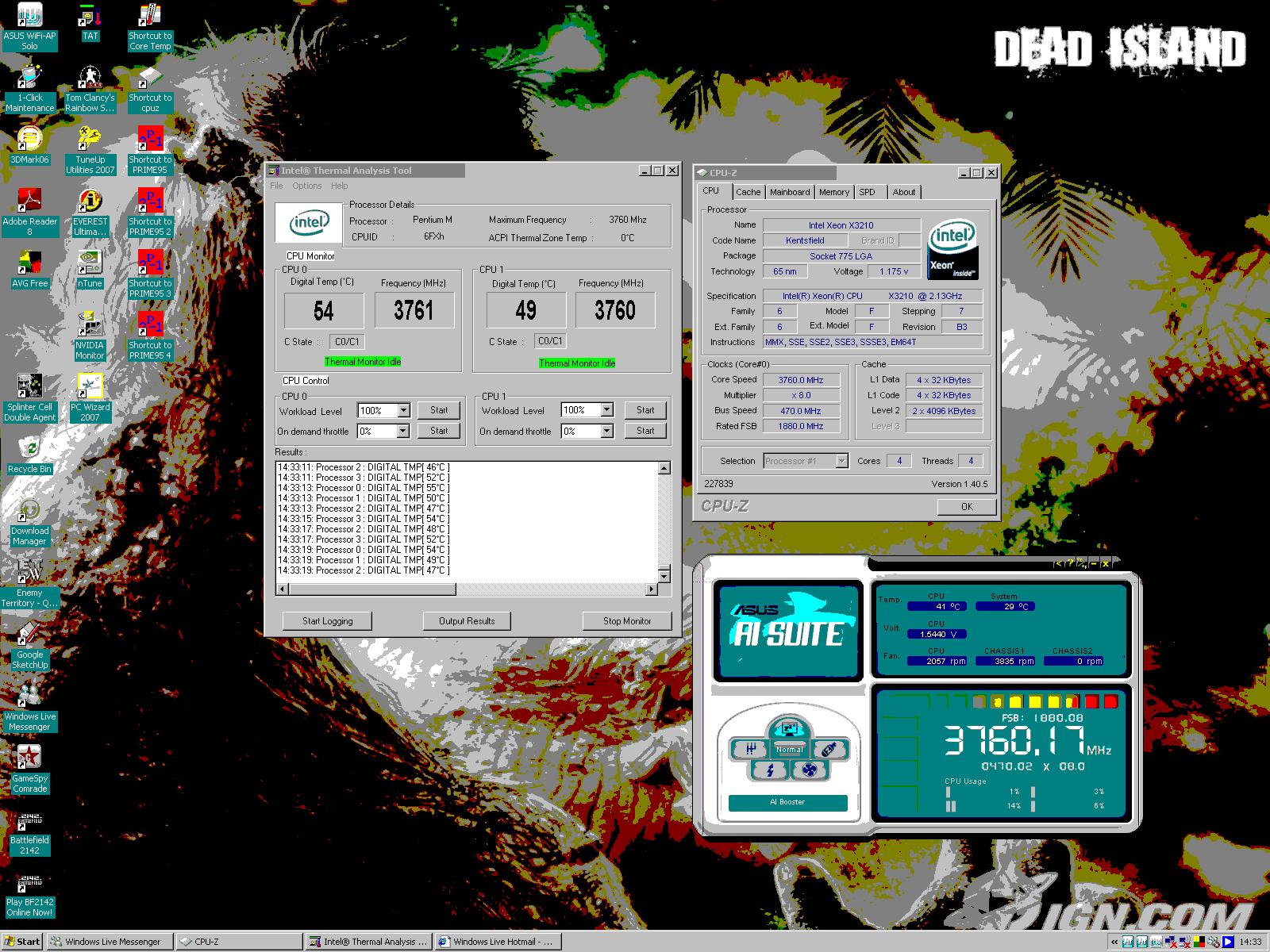Open PC Wizard 2007 desktop icon

[90, 398]
